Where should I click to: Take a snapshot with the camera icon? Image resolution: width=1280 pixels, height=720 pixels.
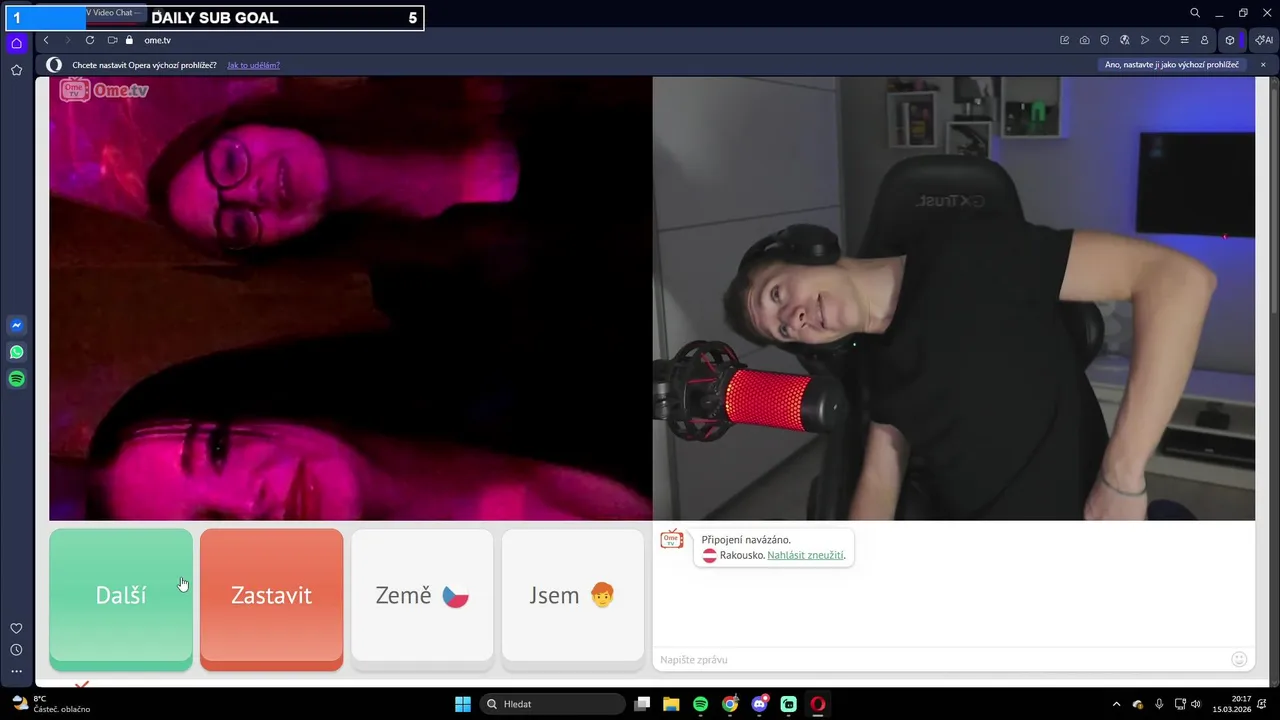(1085, 40)
